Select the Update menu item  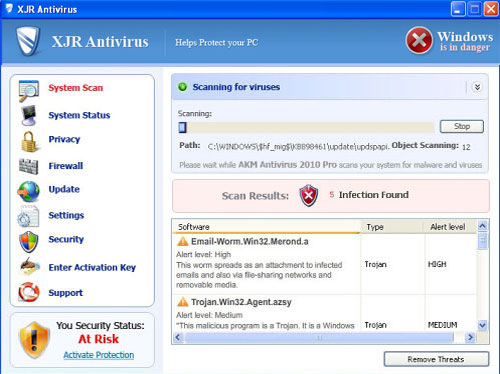[x=64, y=189]
